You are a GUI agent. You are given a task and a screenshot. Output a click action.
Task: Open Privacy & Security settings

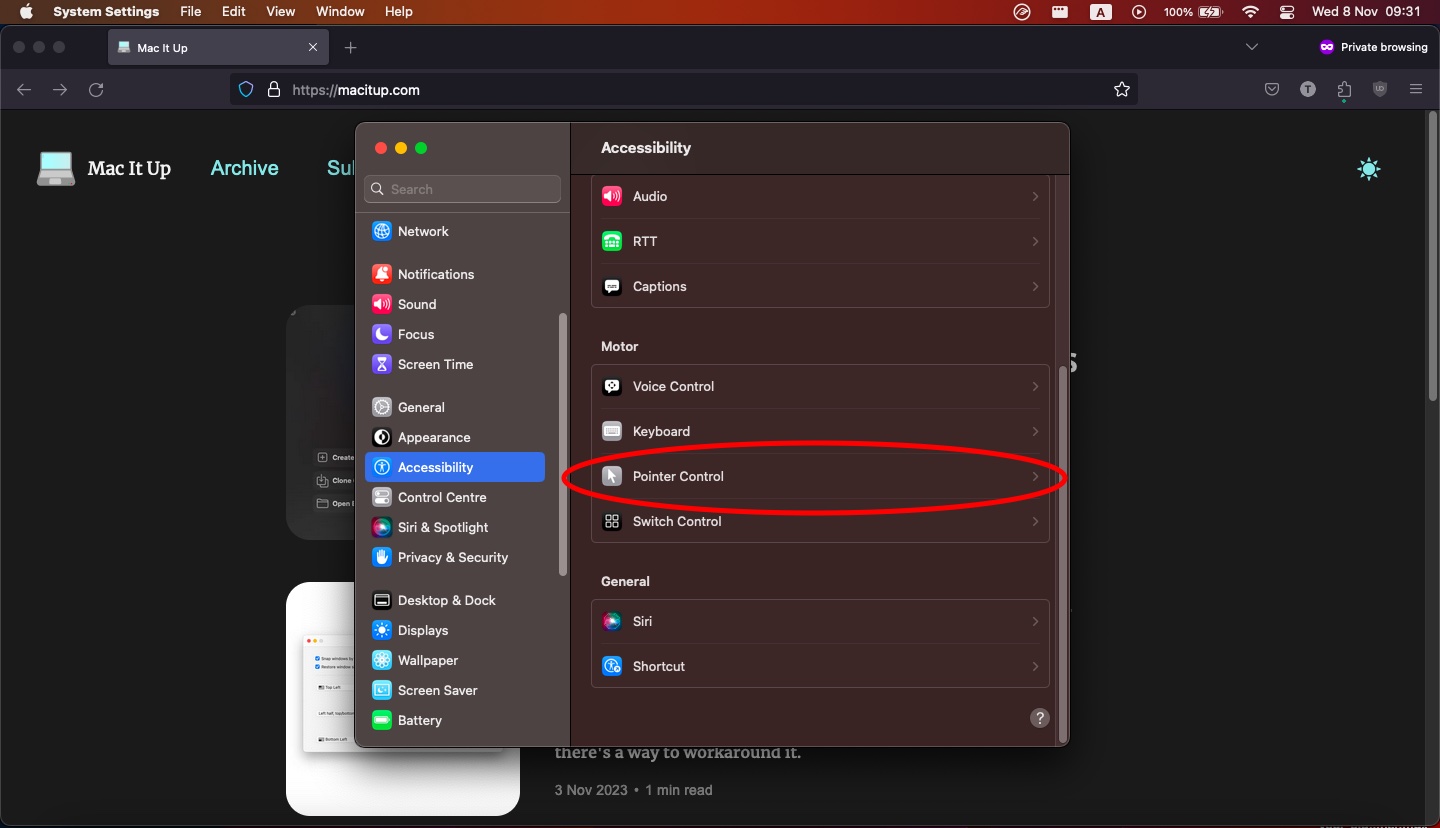[x=452, y=557]
